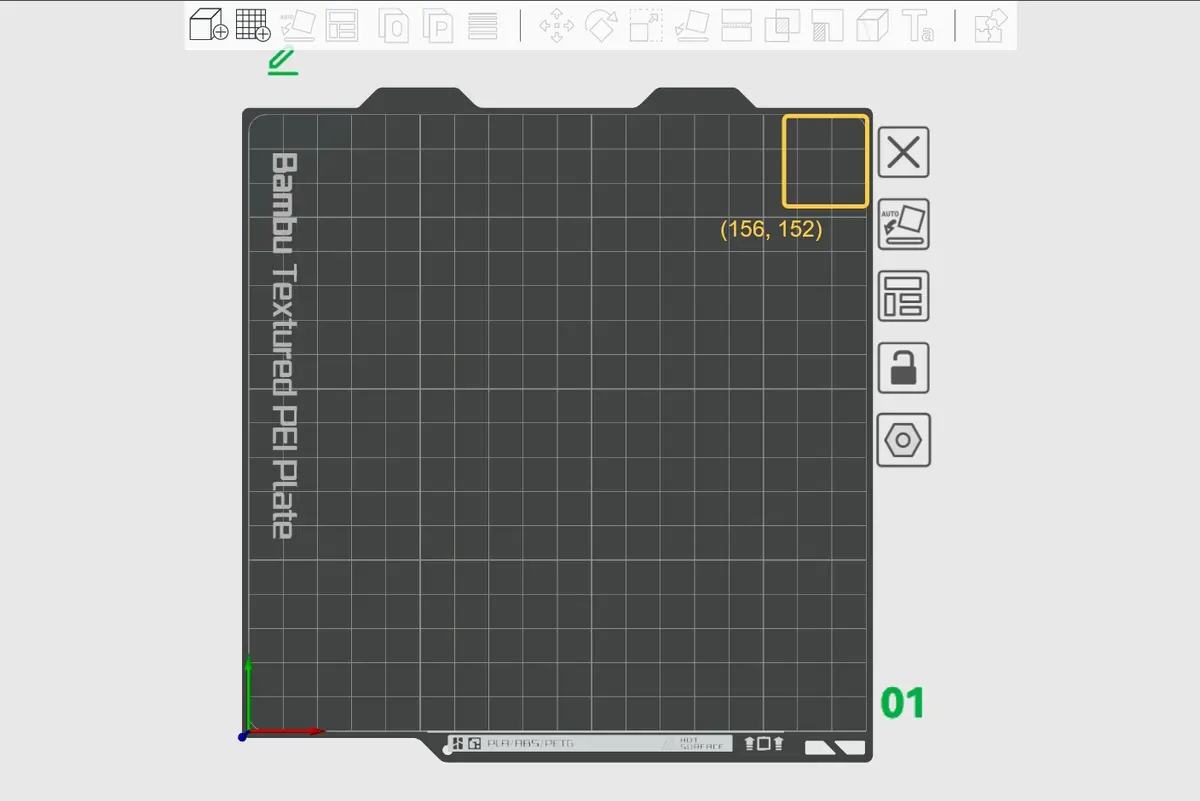This screenshot has width=1200, height=801.
Task: Click the plate's Auto orient button
Action: click(904, 224)
